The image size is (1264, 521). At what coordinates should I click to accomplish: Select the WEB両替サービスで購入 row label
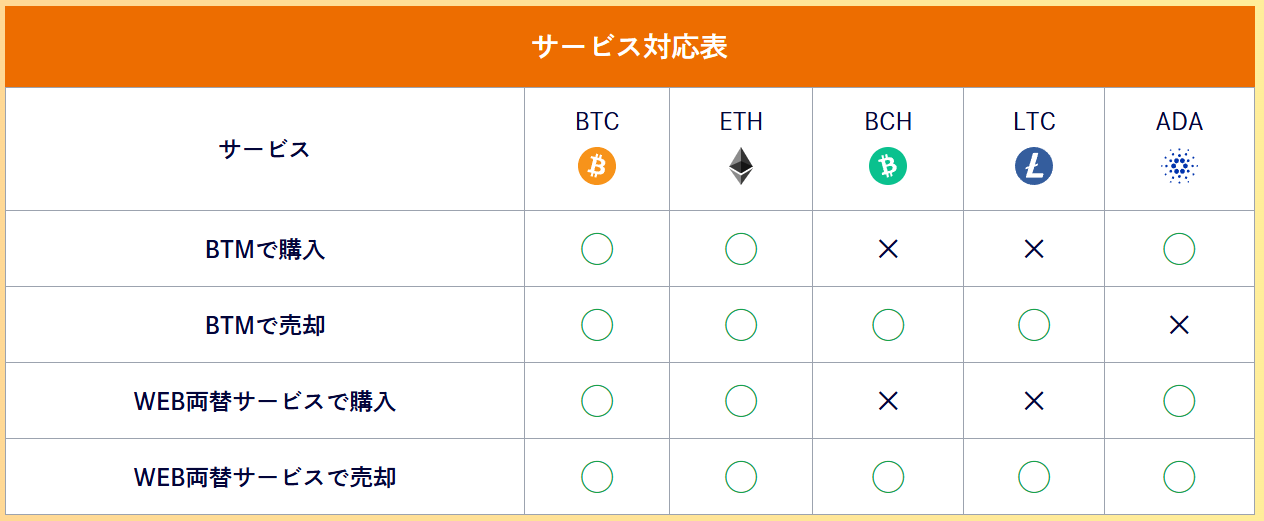click(x=265, y=401)
